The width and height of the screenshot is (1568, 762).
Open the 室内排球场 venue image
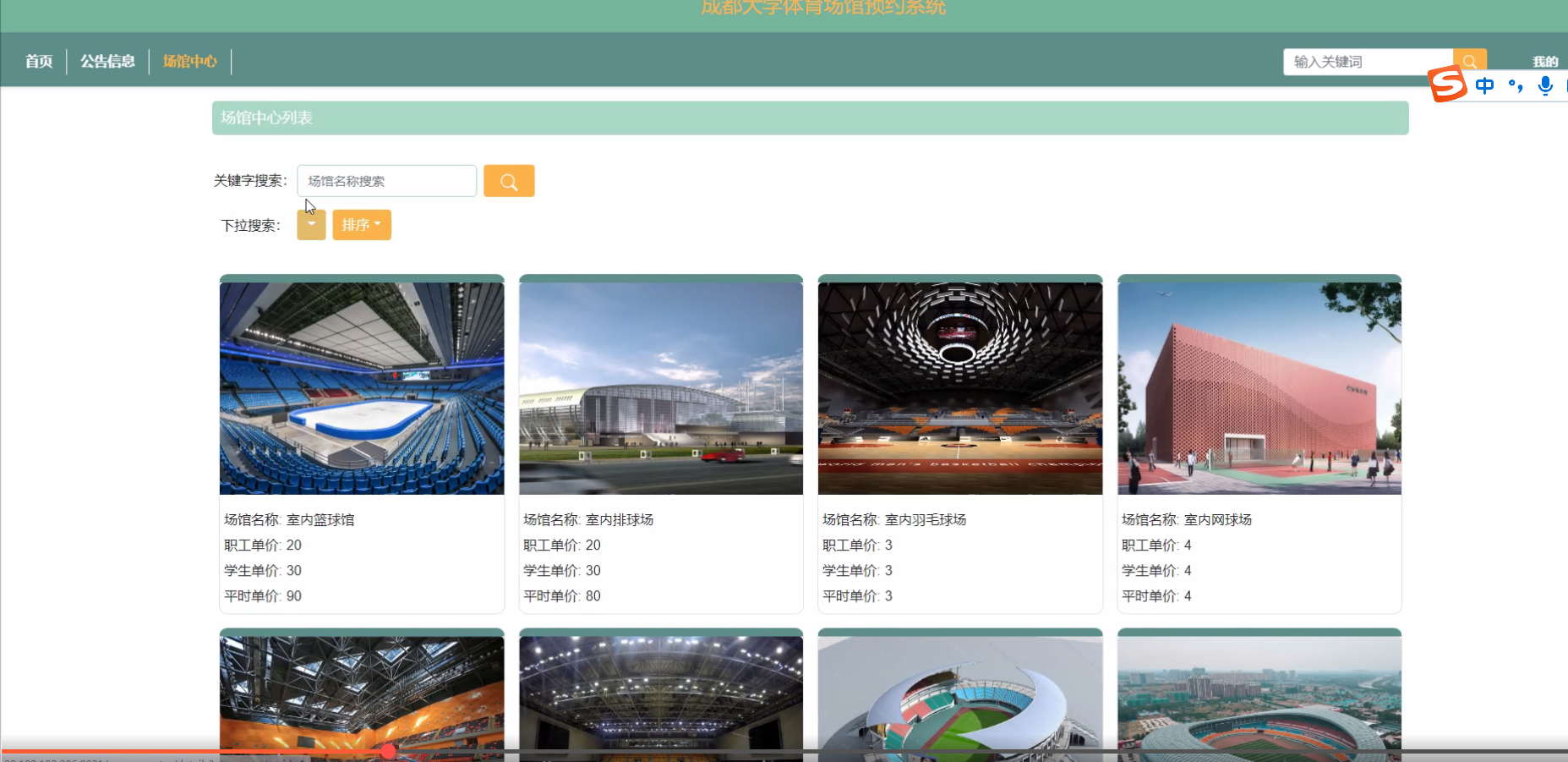click(x=661, y=388)
